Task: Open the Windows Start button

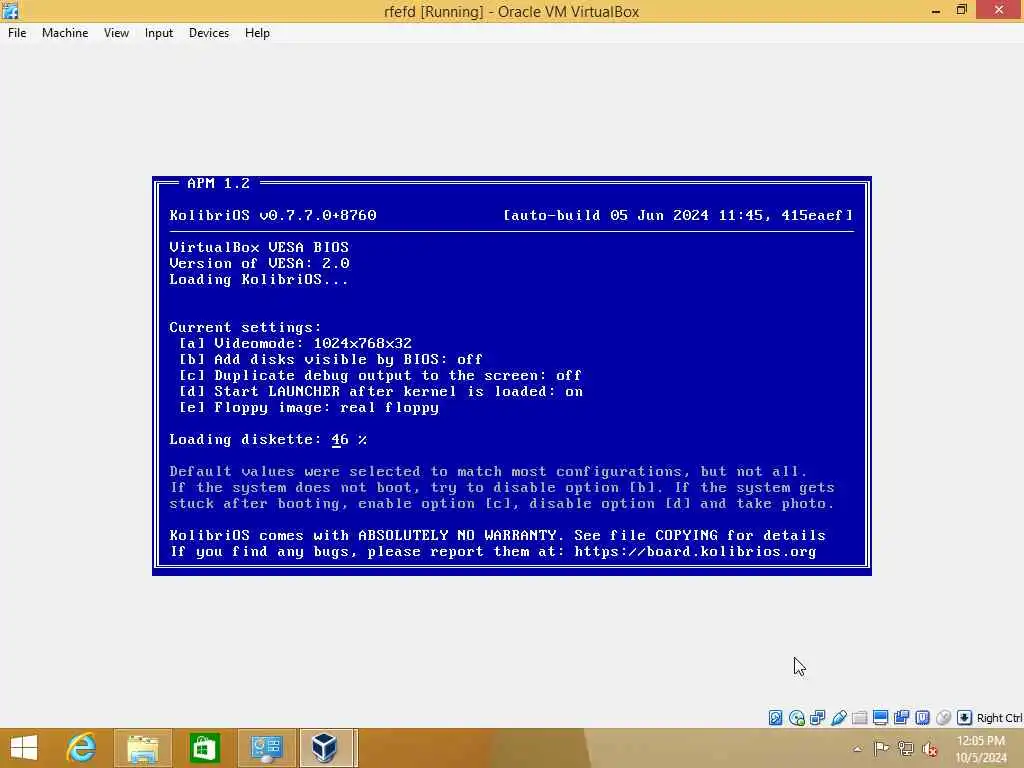Action: pyautogui.click(x=24, y=748)
